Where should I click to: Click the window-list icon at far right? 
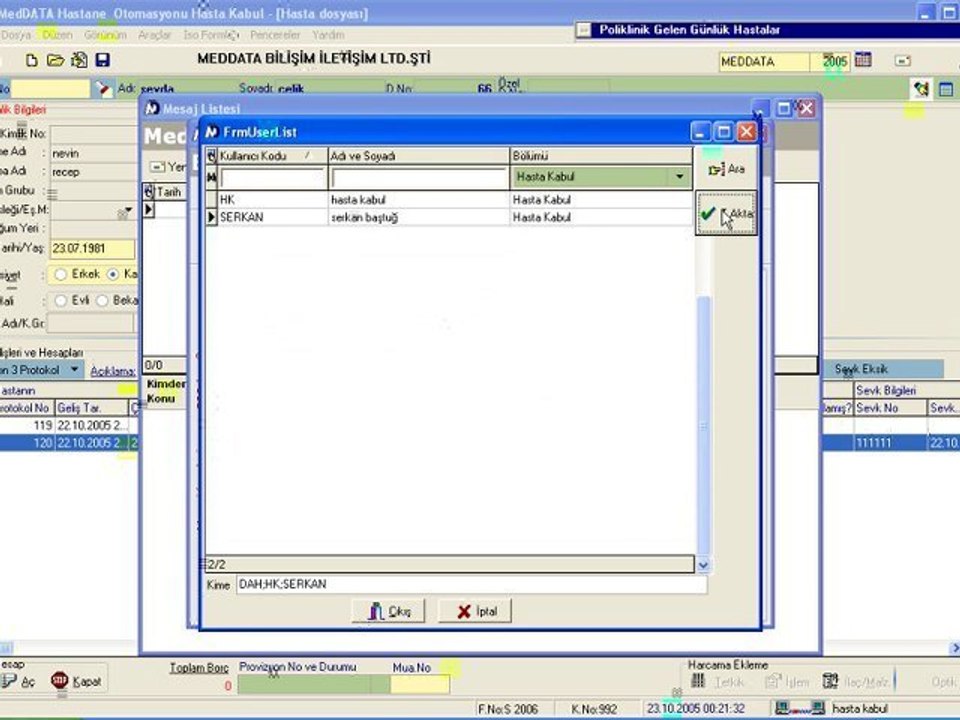tap(946, 89)
